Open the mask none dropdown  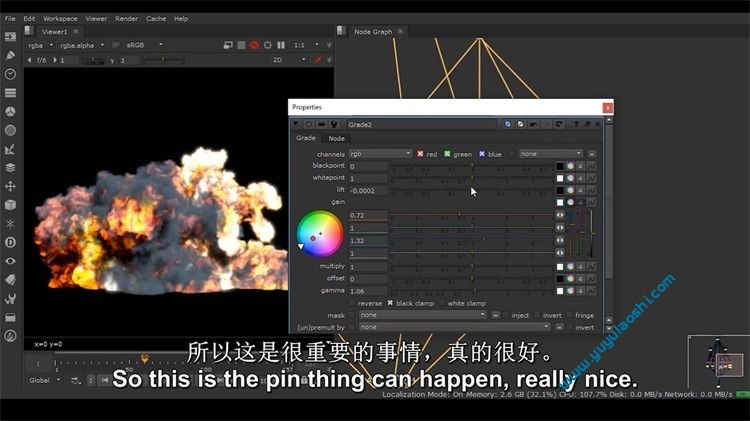coord(423,315)
